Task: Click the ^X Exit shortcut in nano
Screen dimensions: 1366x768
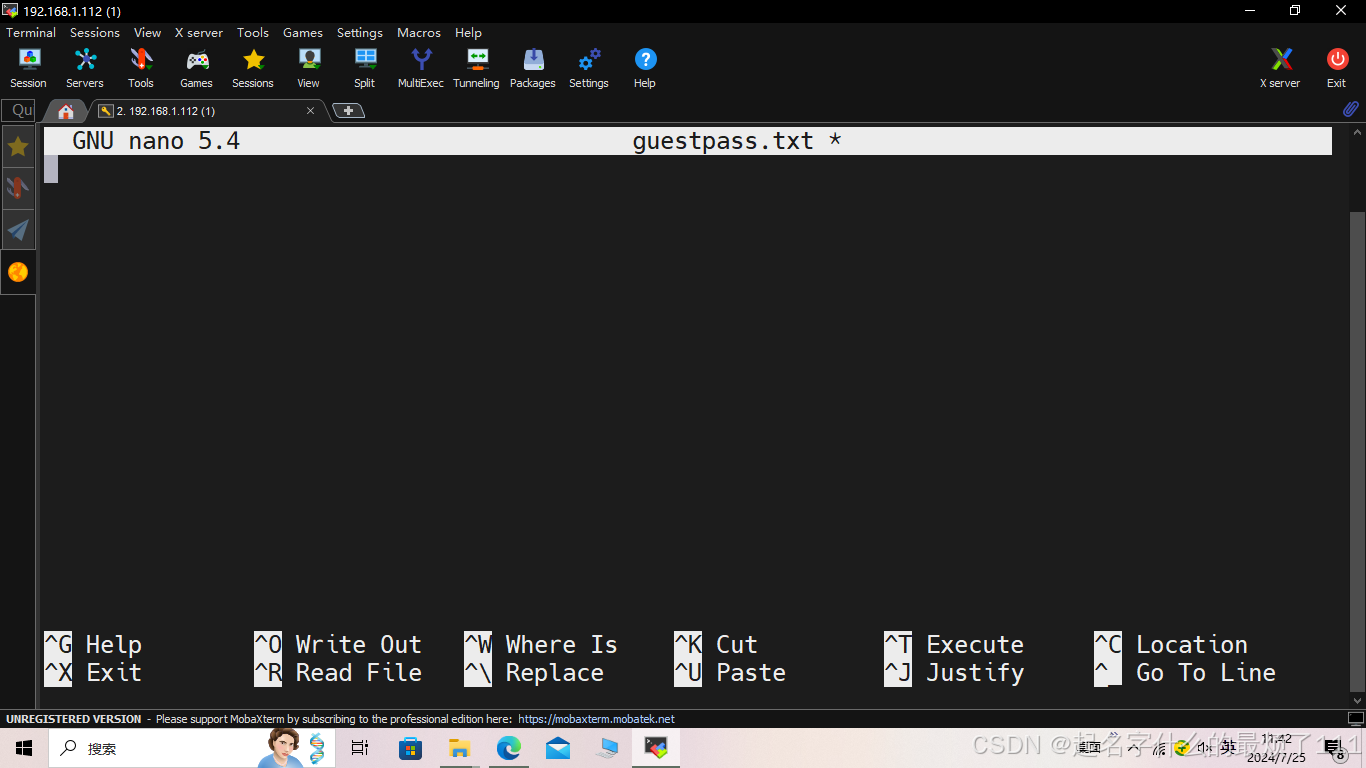Action: coord(93,673)
